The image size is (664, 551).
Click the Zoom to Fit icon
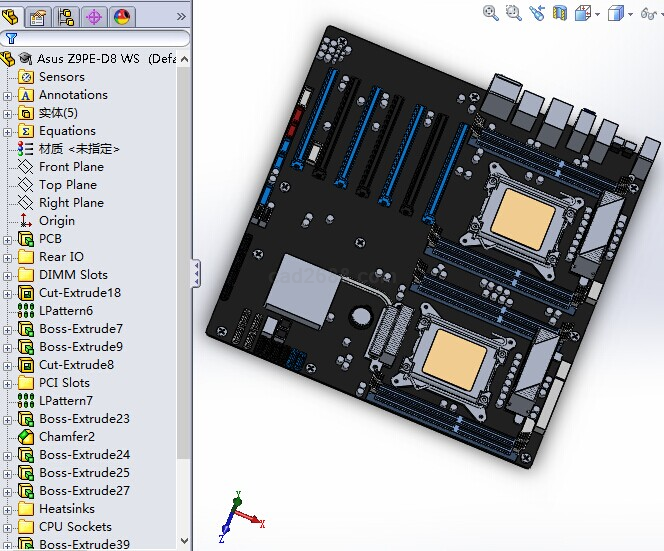click(491, 13)
